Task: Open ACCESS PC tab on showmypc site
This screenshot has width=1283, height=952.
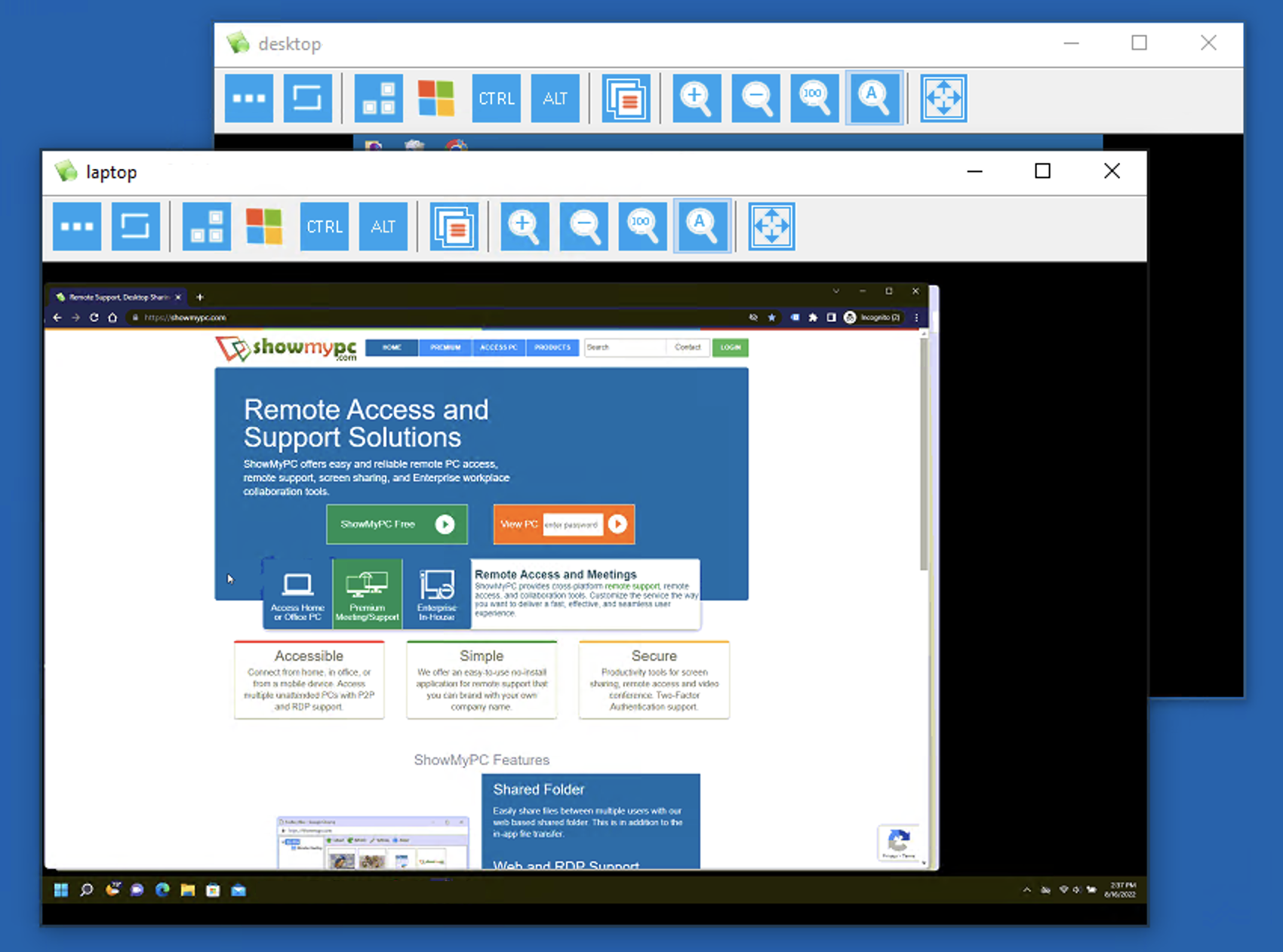Action: [x=499, y=347]
